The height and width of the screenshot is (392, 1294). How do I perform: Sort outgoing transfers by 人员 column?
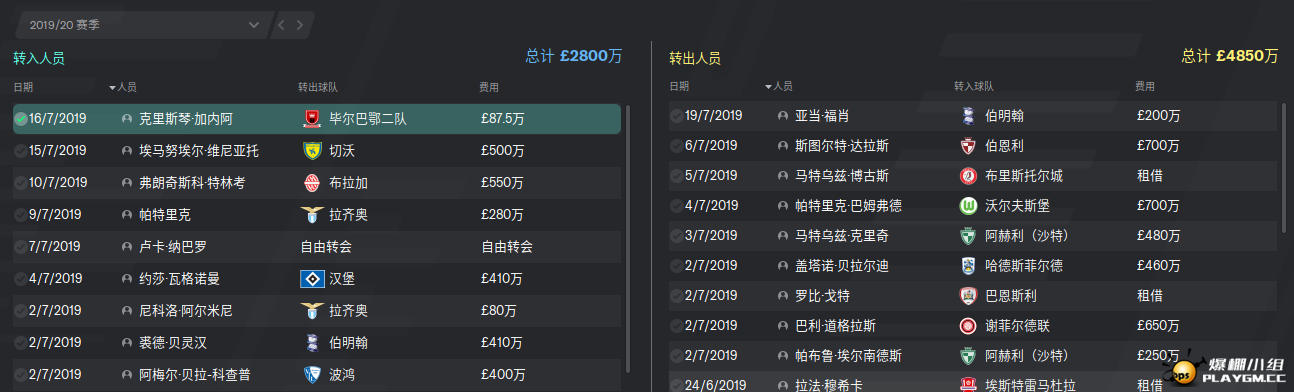click(779, 87)
